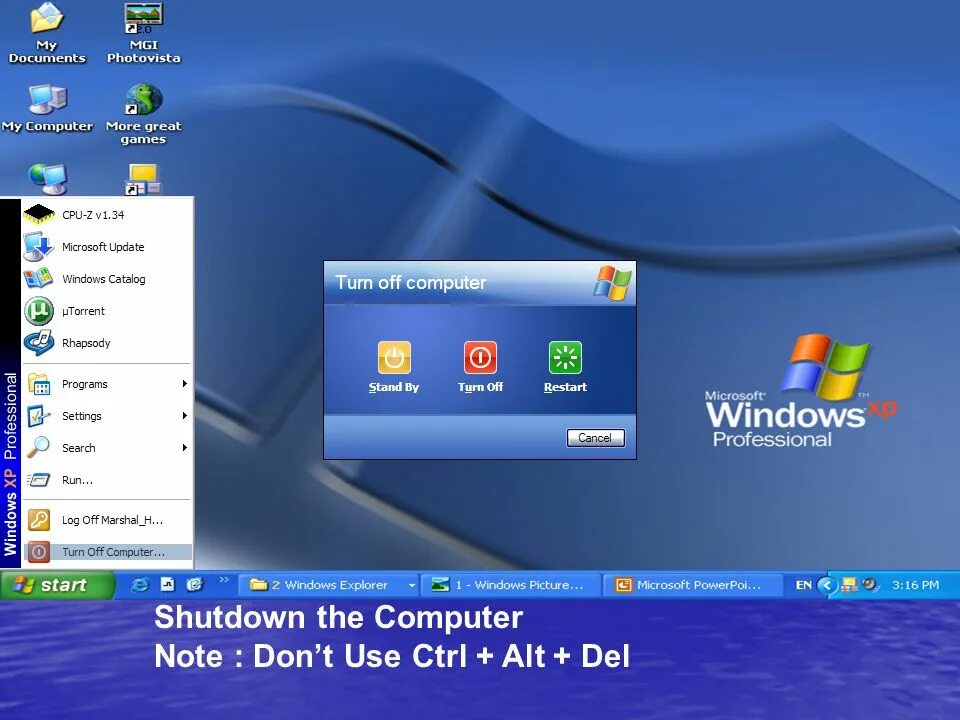Click the Run window icon
The width and height of the screenshot is (960, 720).
[x=39, y=480]
